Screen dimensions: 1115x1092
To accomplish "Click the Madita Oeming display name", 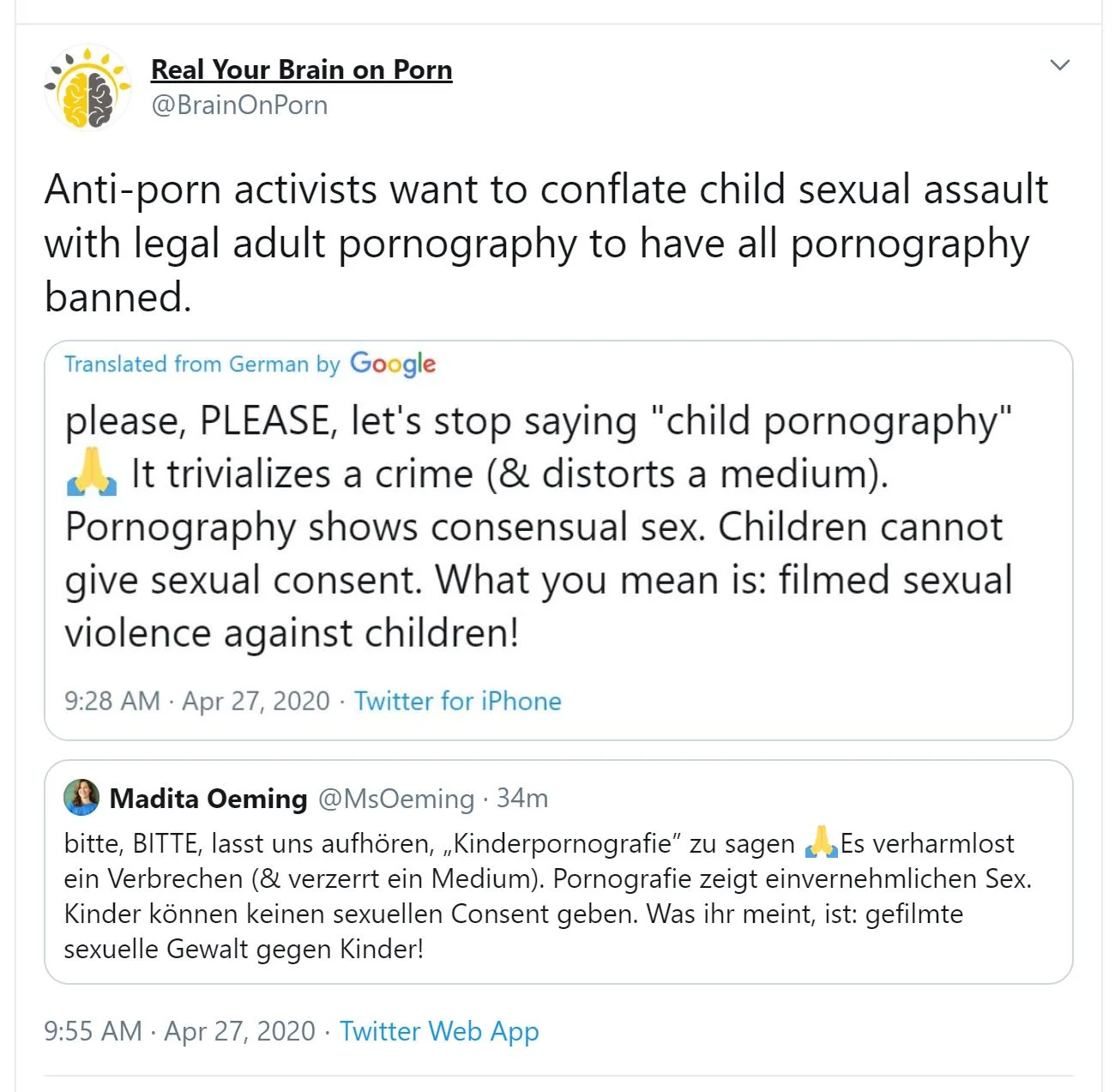I will click(x=208, y=799).
